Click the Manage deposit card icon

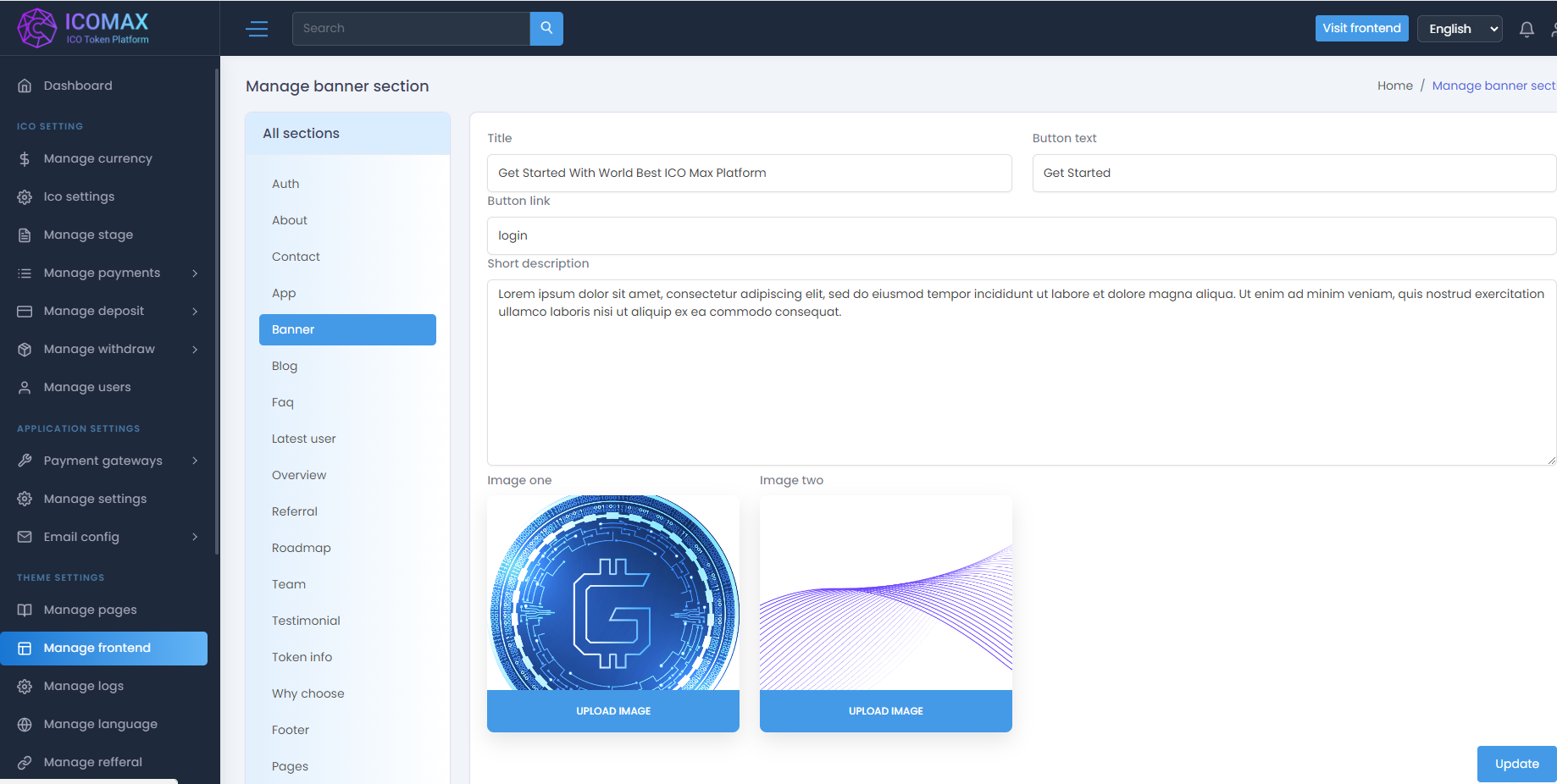click(25, 311)
